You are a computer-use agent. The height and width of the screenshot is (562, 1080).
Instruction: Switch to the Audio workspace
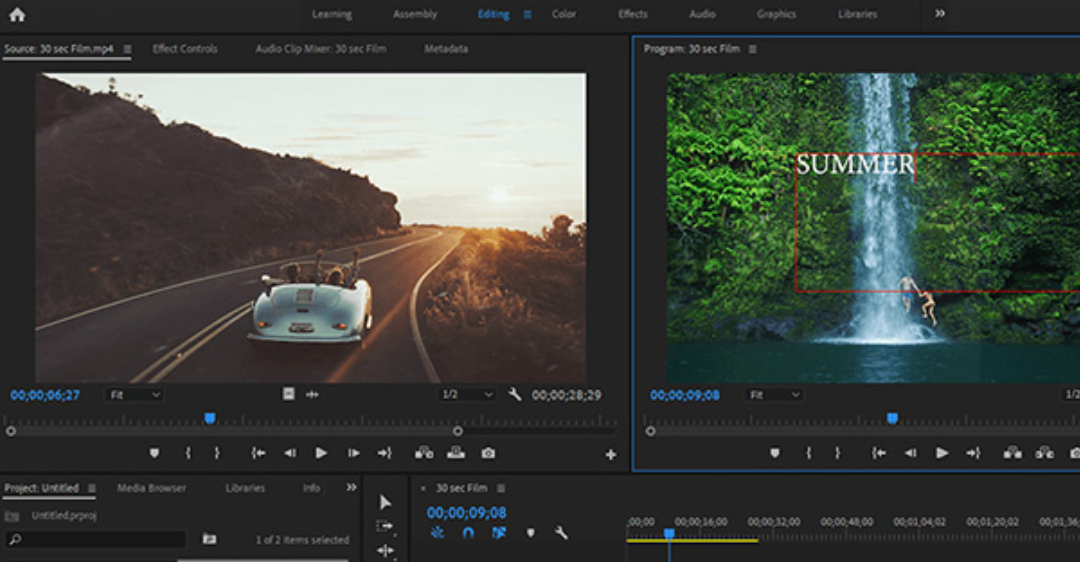pyautogui.click(x=703, y=14)
